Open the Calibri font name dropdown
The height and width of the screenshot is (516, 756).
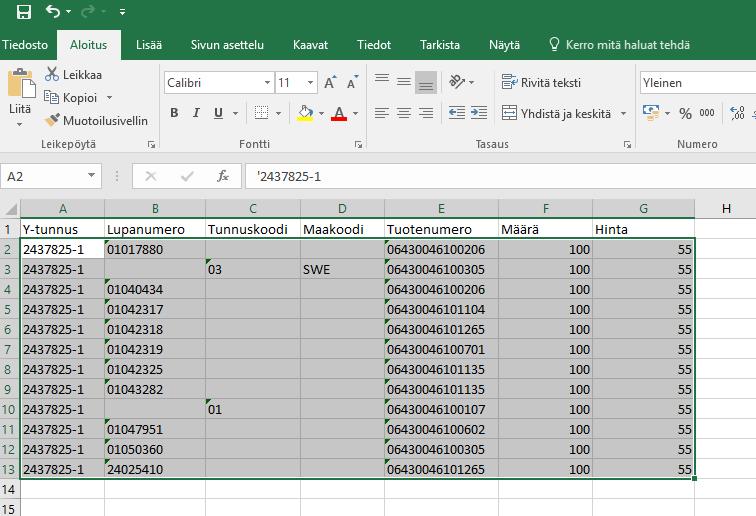click(x=267, y=83)
